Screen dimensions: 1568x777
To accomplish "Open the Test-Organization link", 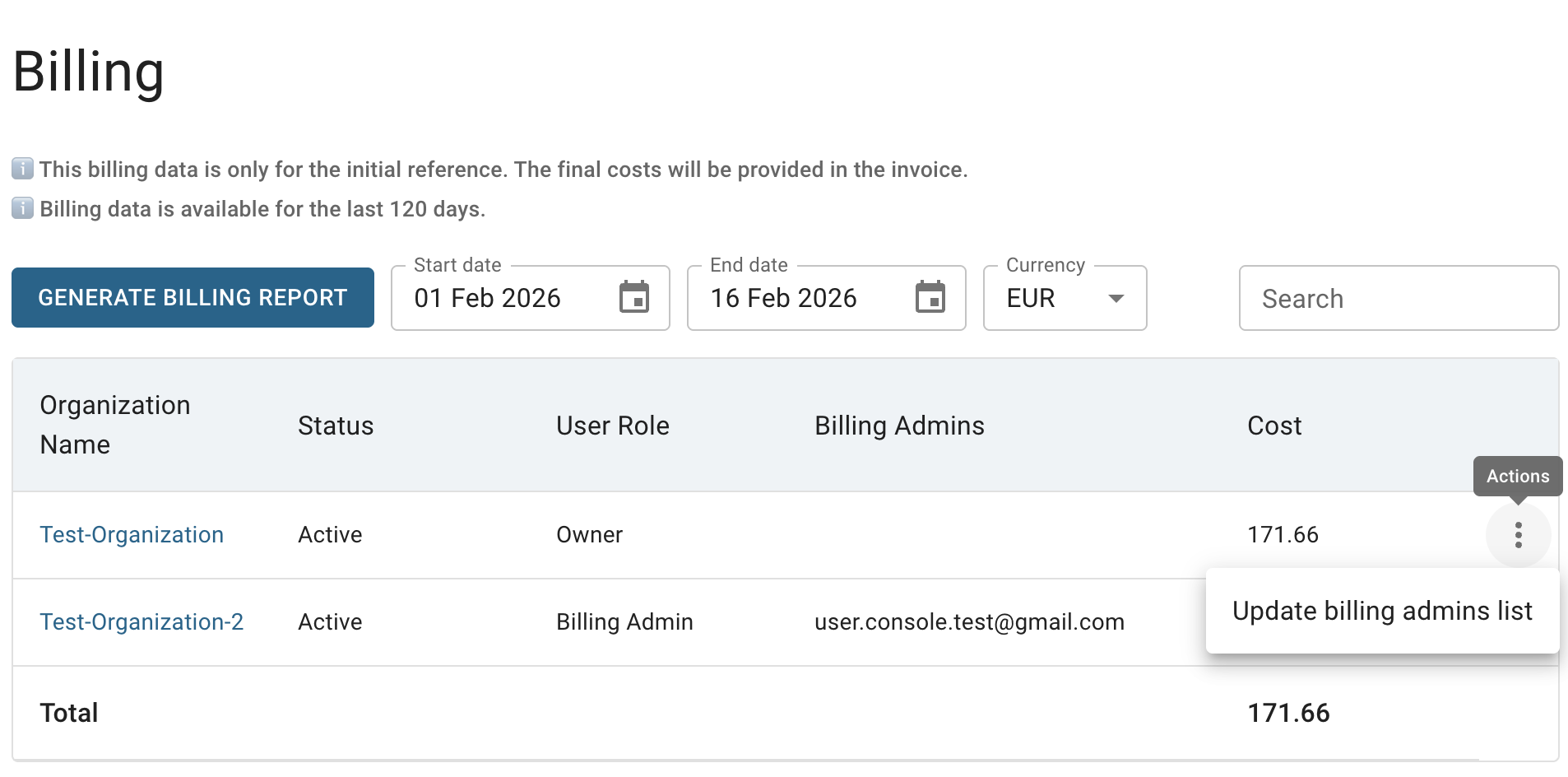I will tap(132, 535).
